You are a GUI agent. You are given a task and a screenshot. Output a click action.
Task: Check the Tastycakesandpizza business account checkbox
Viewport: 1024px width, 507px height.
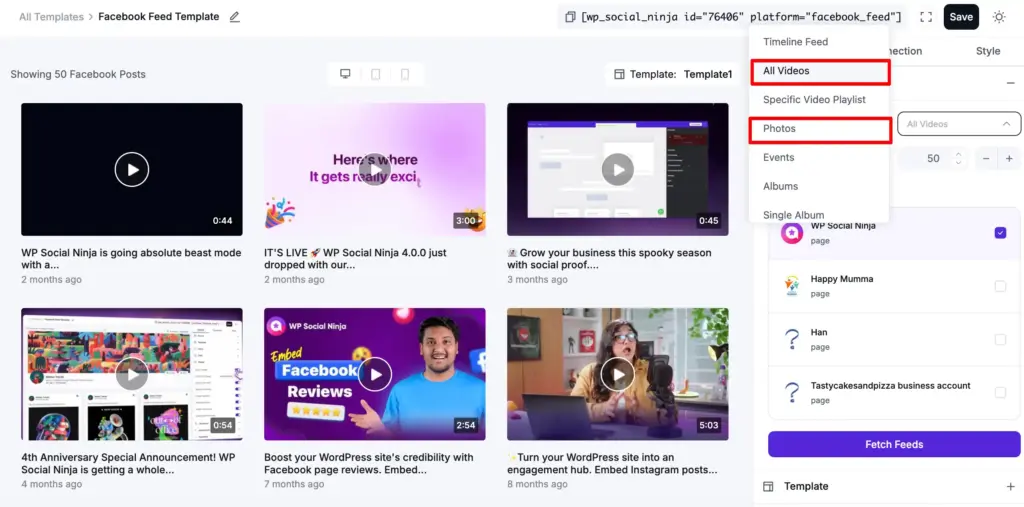click(x=1000, y=393)
